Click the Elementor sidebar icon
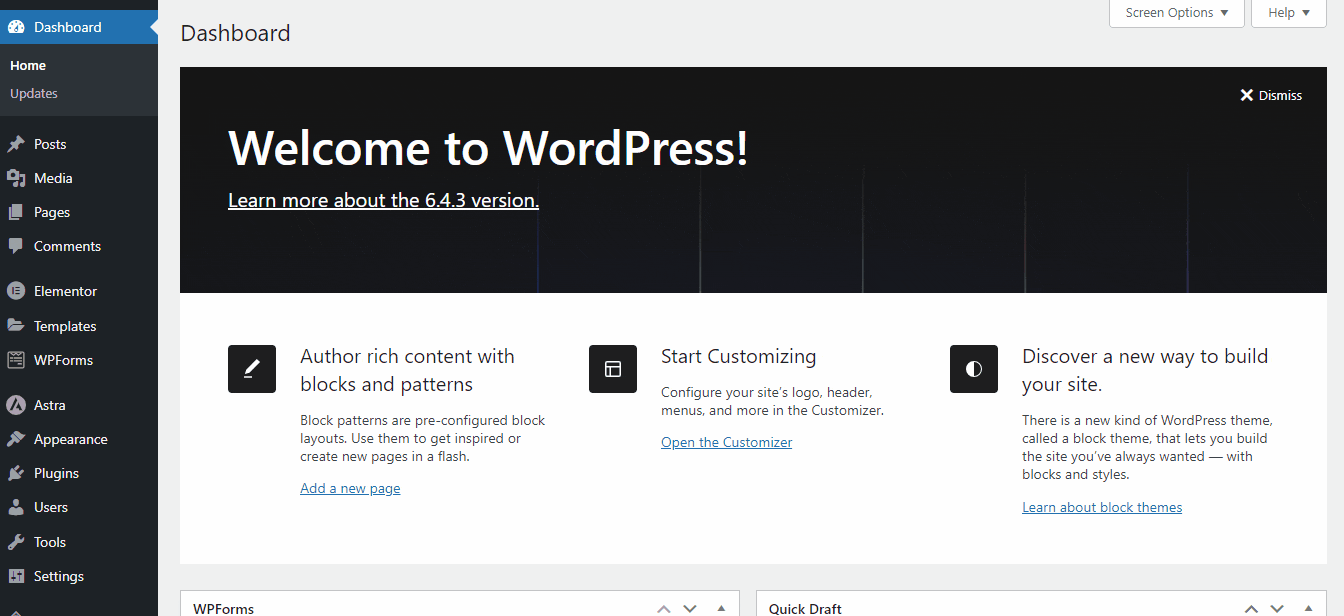Screen dimensions: 1344x616 [x=18, y=291]
